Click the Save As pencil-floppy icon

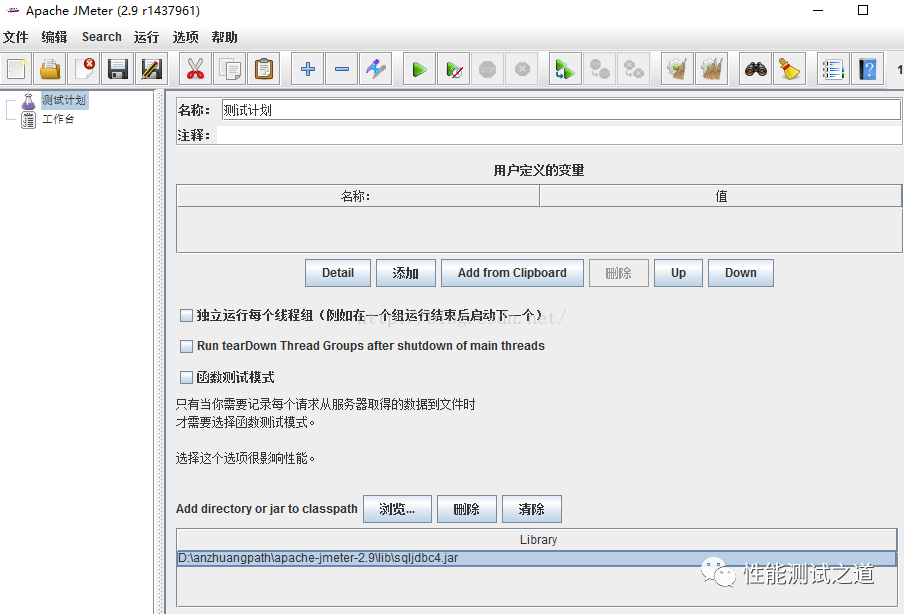[152, 69]
